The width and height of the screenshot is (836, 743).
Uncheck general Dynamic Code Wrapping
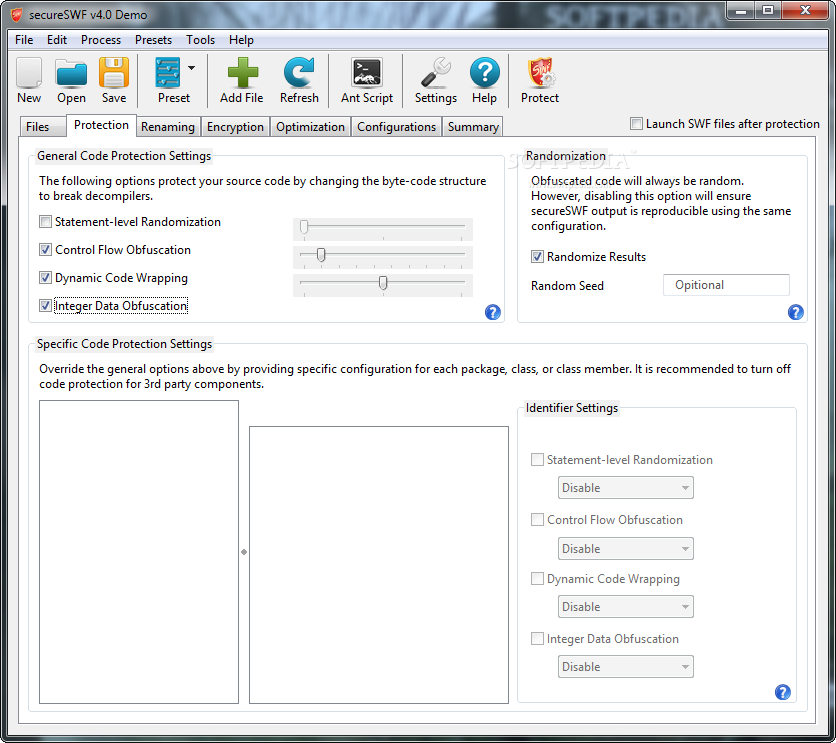tap(45, 278)
